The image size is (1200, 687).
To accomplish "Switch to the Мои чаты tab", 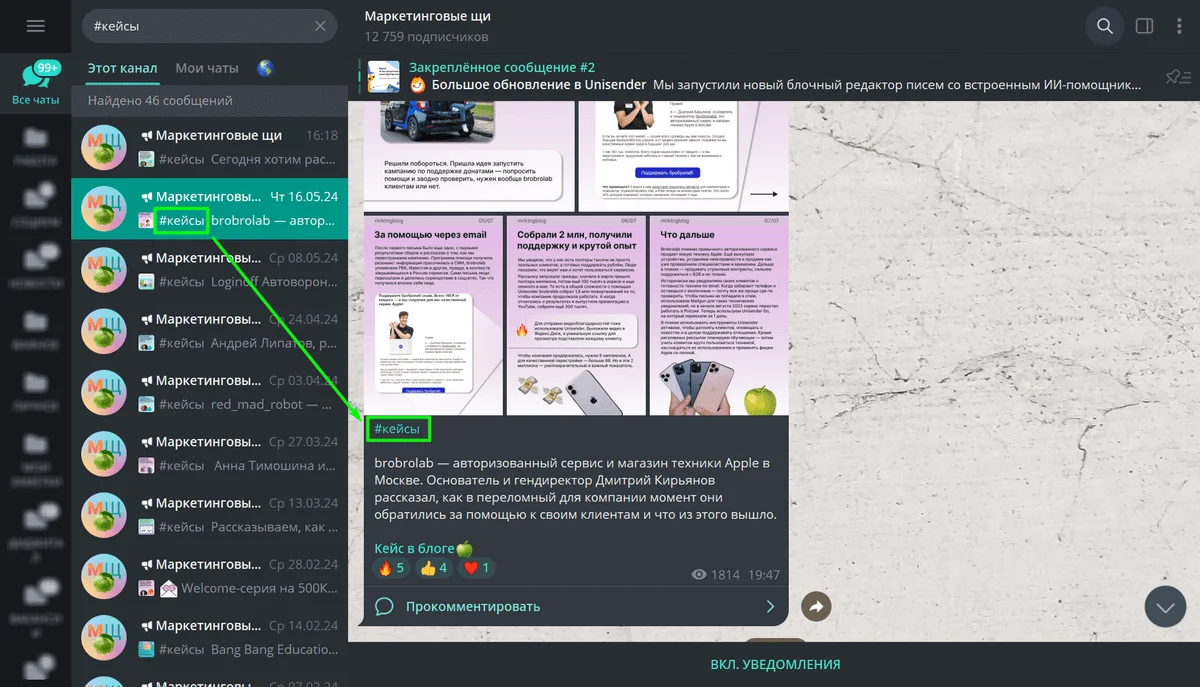I will pos(207,68).
